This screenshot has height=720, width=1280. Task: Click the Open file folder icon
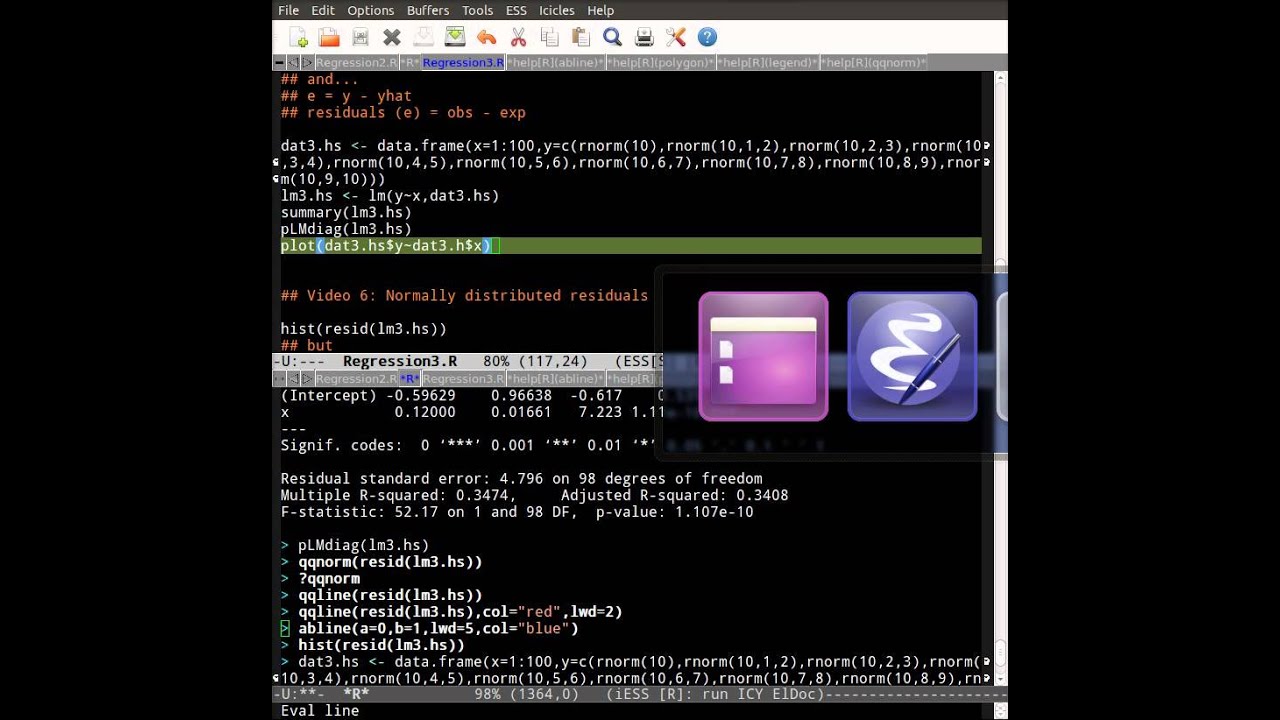329,37
